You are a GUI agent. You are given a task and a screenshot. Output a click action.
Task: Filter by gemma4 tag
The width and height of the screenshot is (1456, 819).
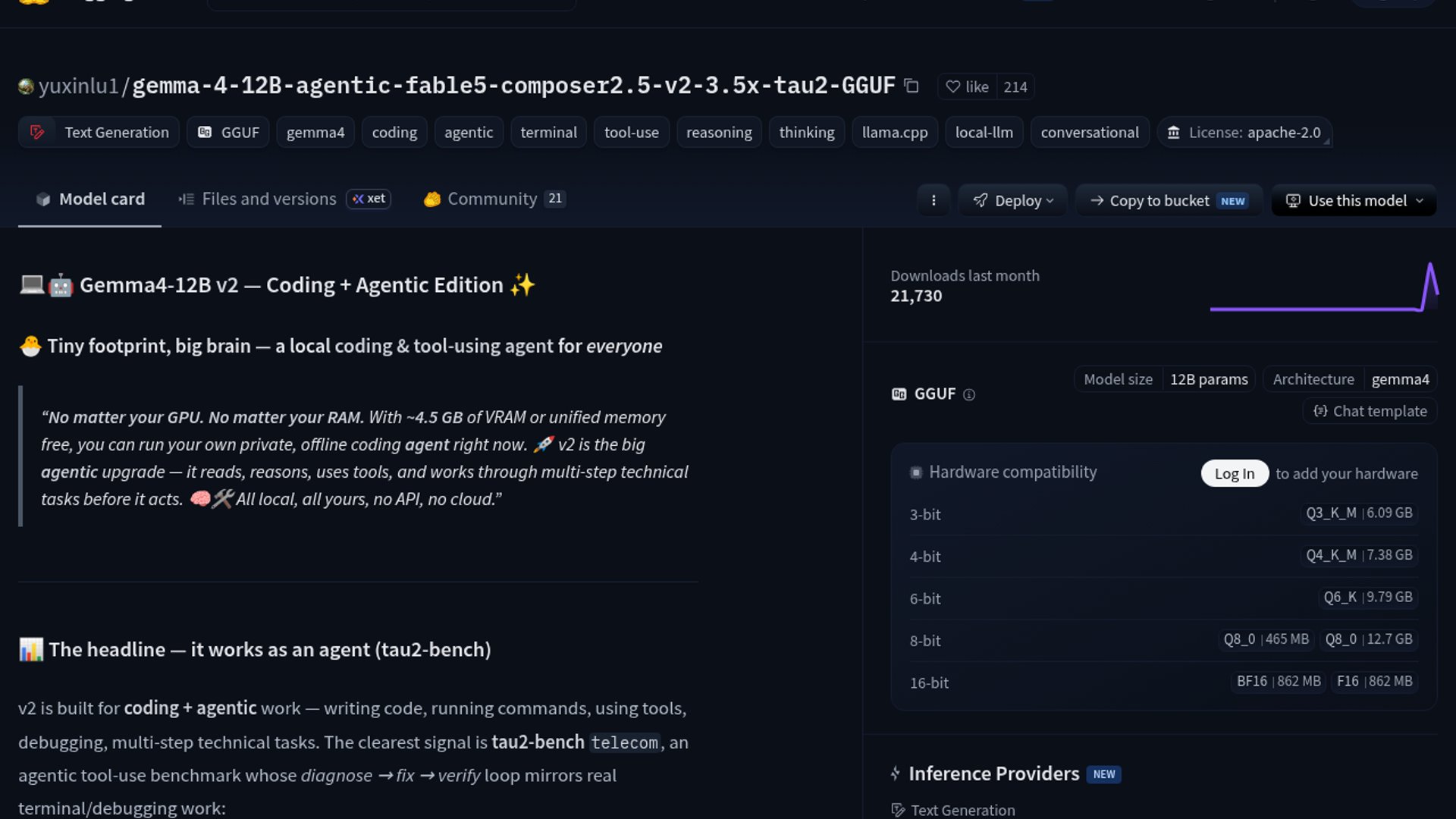pyautogui.click(x=315, y=132)
